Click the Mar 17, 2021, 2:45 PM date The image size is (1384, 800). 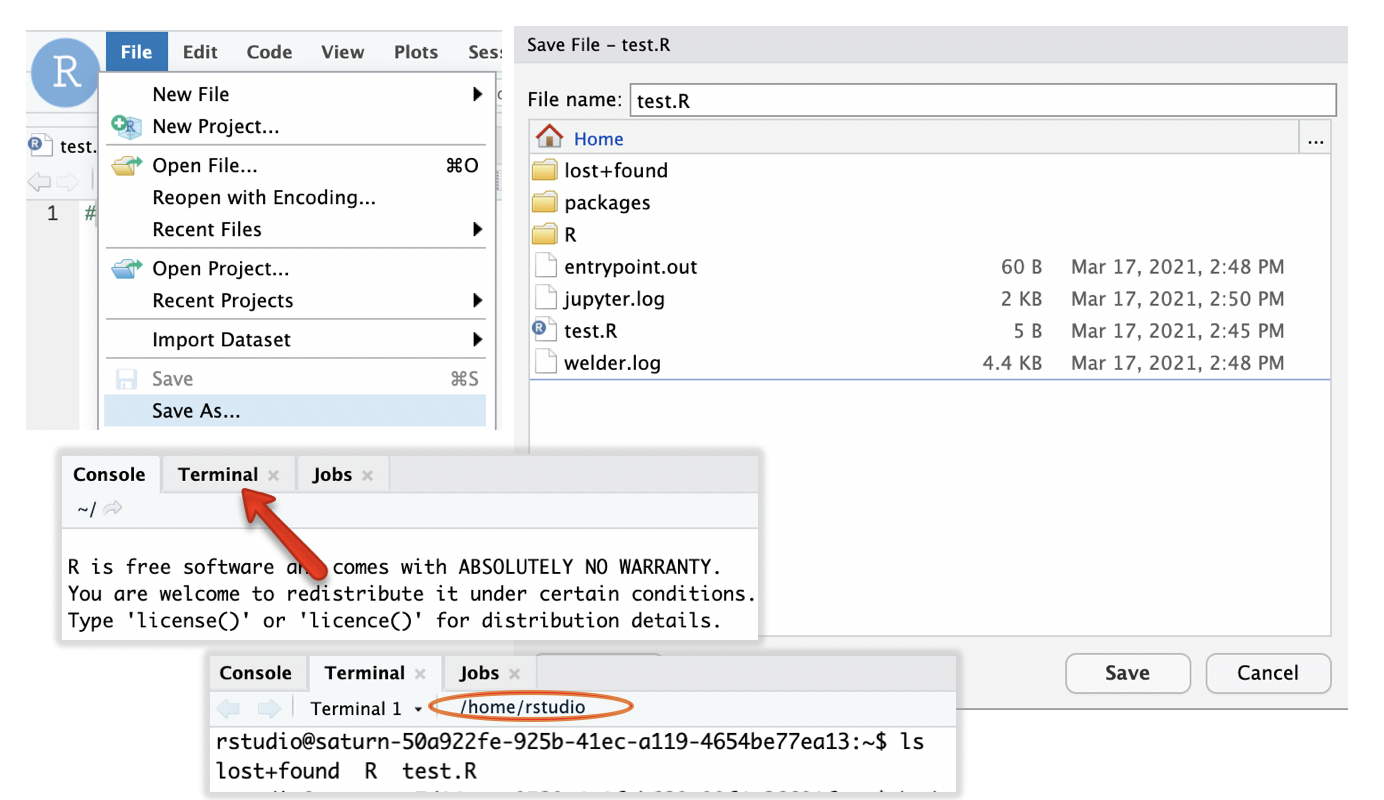[1178, 331]
